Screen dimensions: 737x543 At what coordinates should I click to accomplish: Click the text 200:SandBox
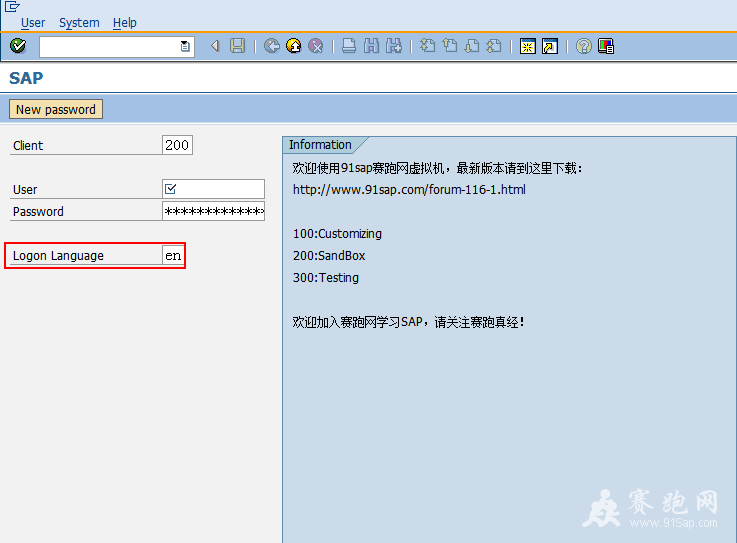tap(329, 256)
